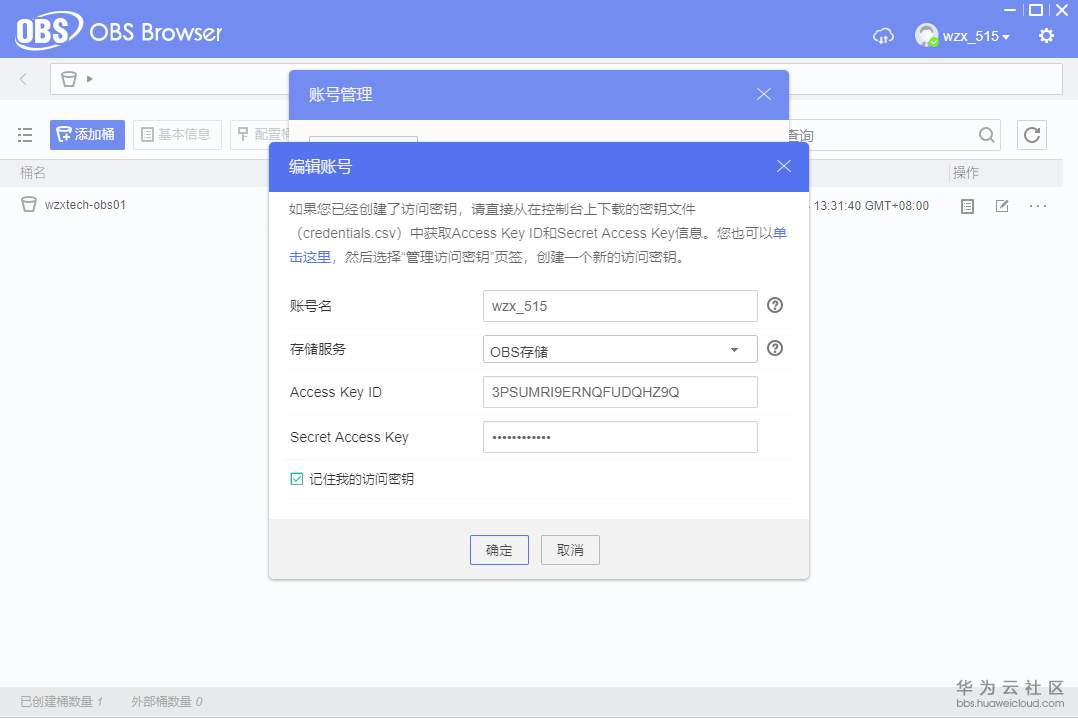This screenshot has height=718, width=1078.
Task: Click inside the Access Key ID input field
Action: (x=619, y=392)
